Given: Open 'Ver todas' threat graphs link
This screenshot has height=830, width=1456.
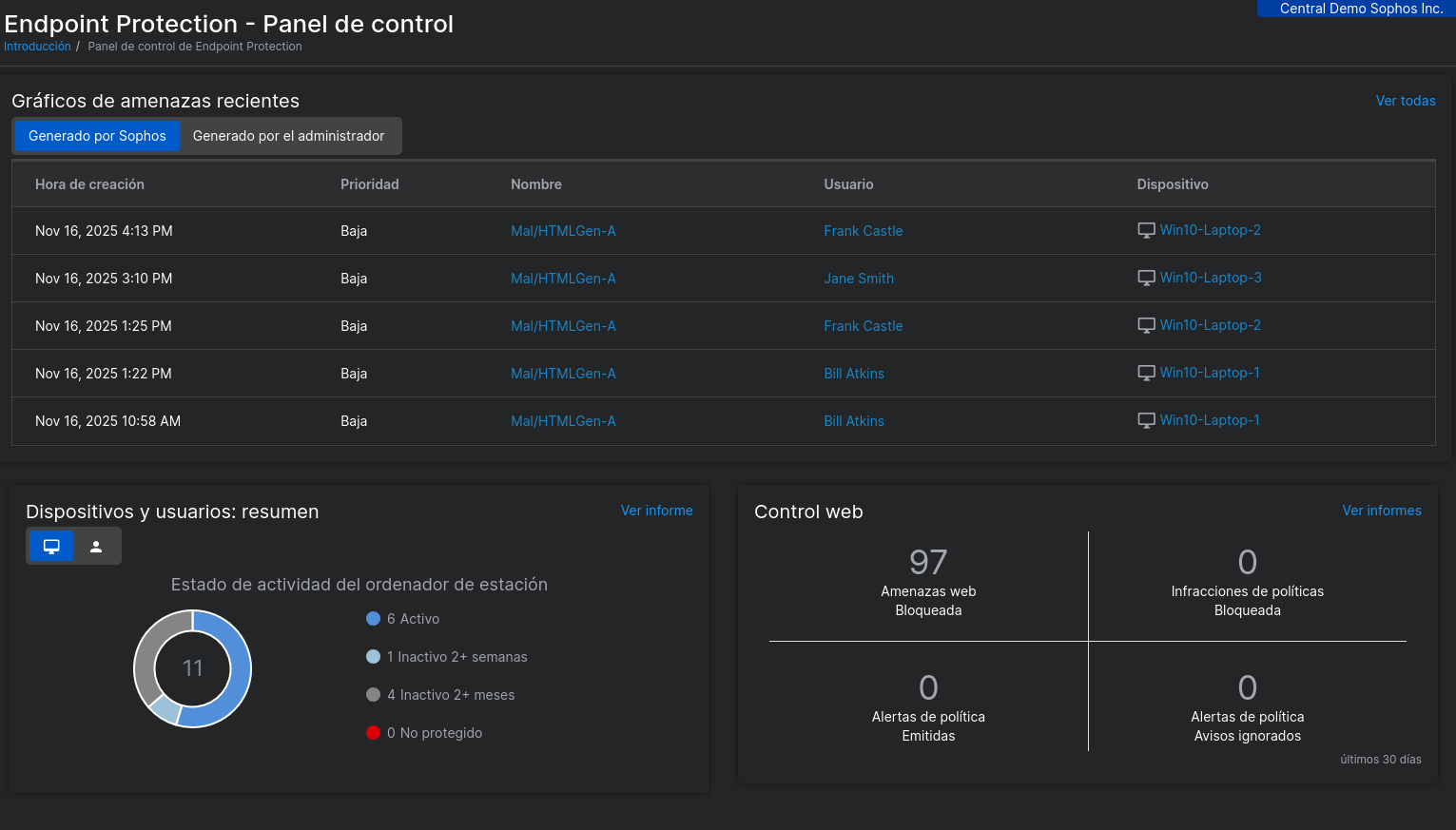Looking at the screenshot, I should coord(1405,101).
